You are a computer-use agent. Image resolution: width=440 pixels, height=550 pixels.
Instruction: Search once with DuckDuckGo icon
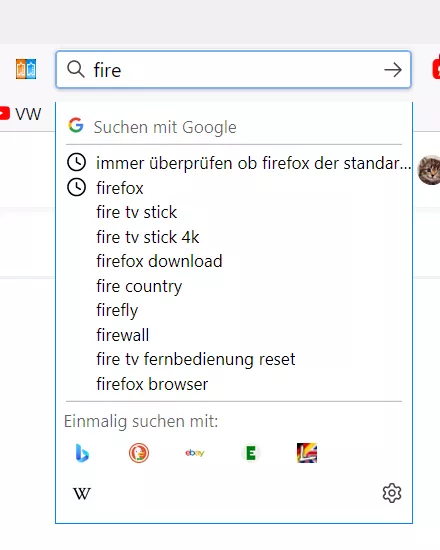pyautogui.click(x=139, y=453)
